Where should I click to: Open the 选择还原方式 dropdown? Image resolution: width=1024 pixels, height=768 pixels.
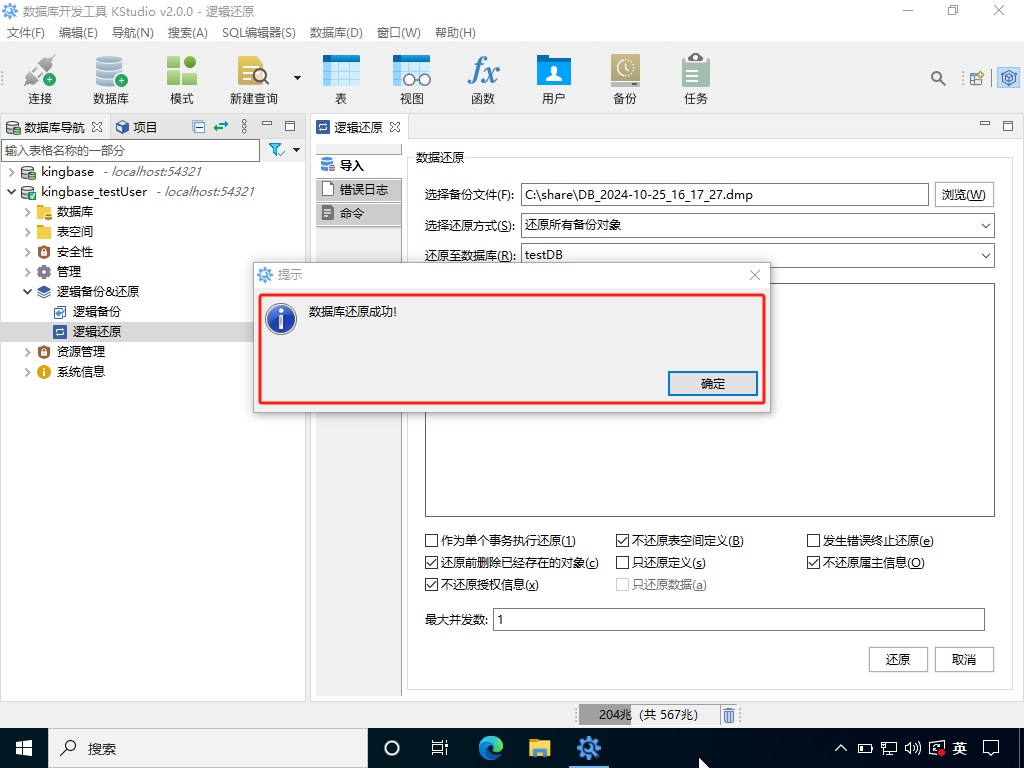(x=757, y=225)
